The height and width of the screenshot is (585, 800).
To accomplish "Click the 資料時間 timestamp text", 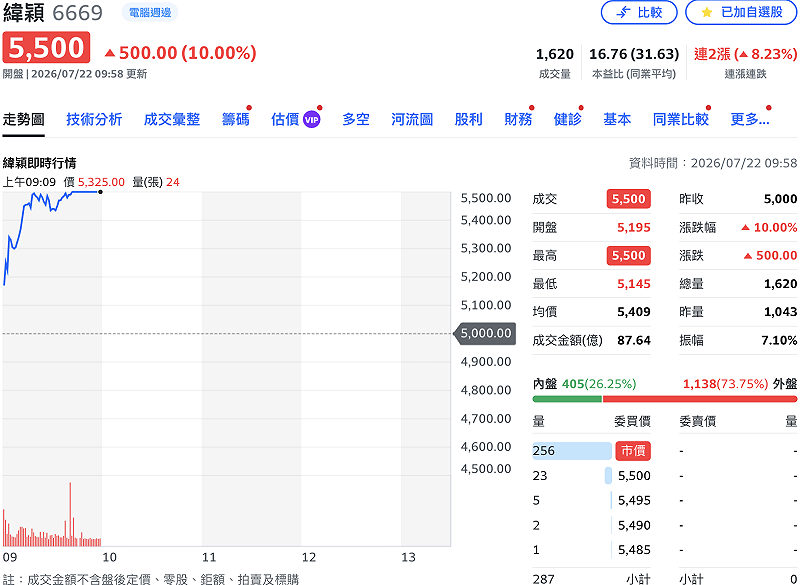I will (x=713, y=163).
